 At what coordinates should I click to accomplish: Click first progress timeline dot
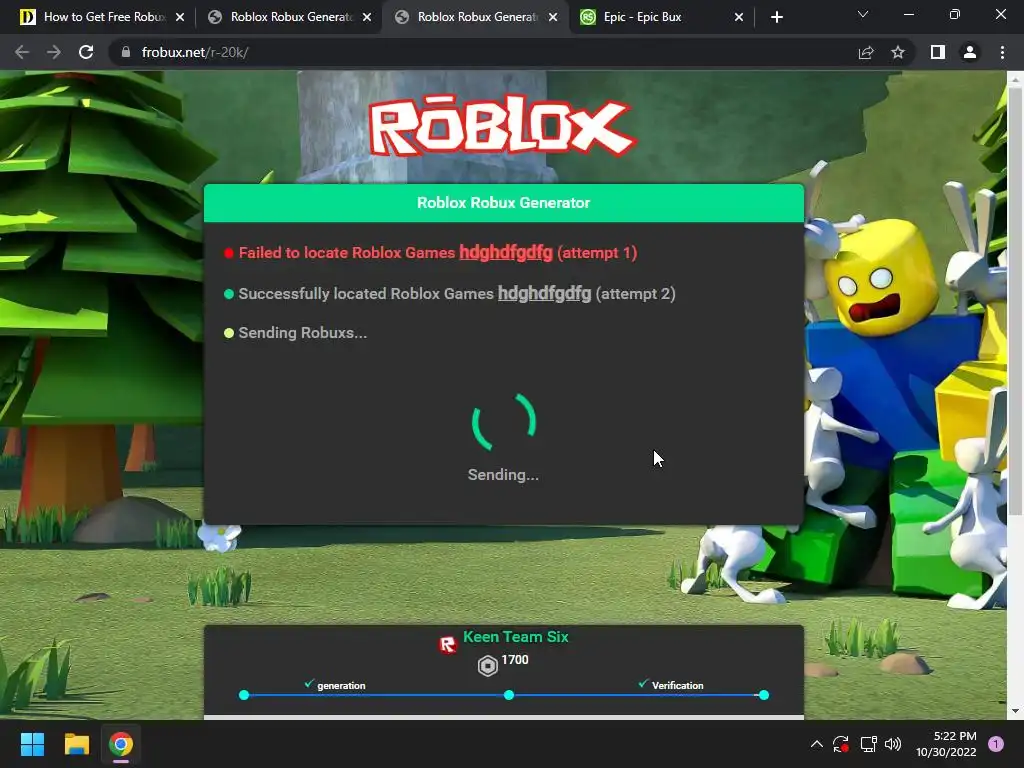click(x=244, y=695)
